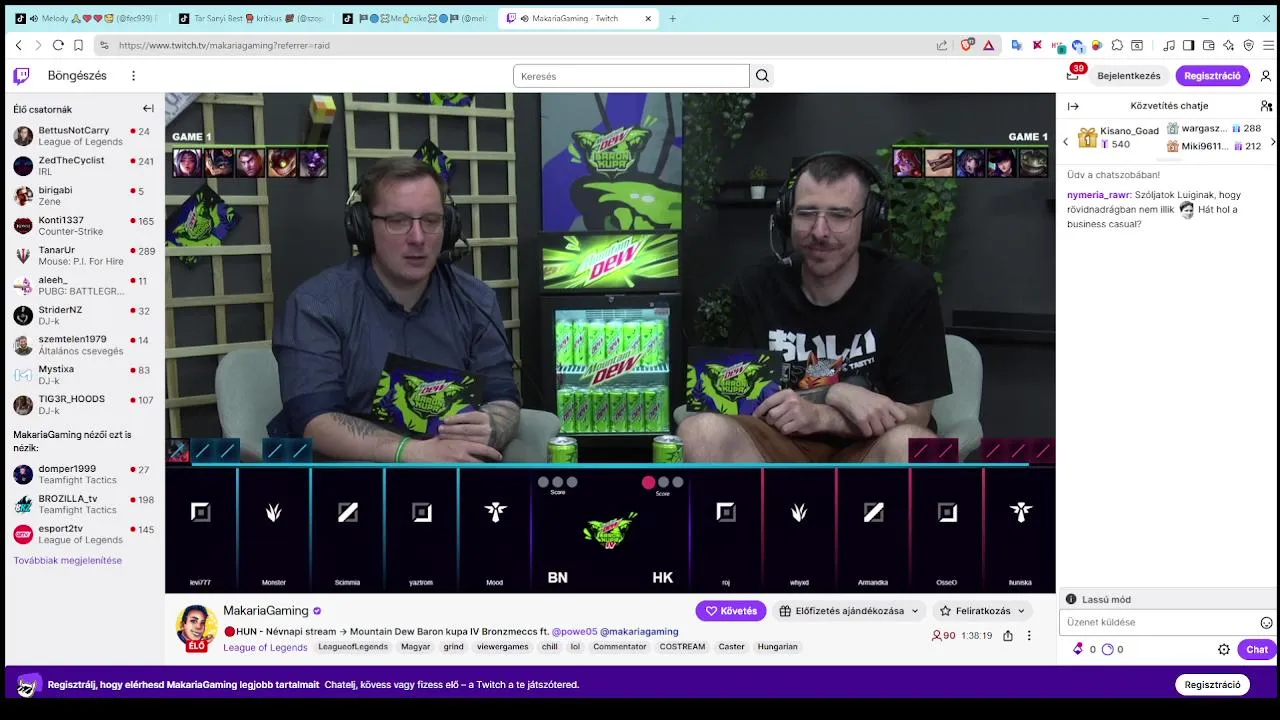Switch to the third TikTok tab
The height and width of the screenshot is (720, 1280).
tap(413, 18)
